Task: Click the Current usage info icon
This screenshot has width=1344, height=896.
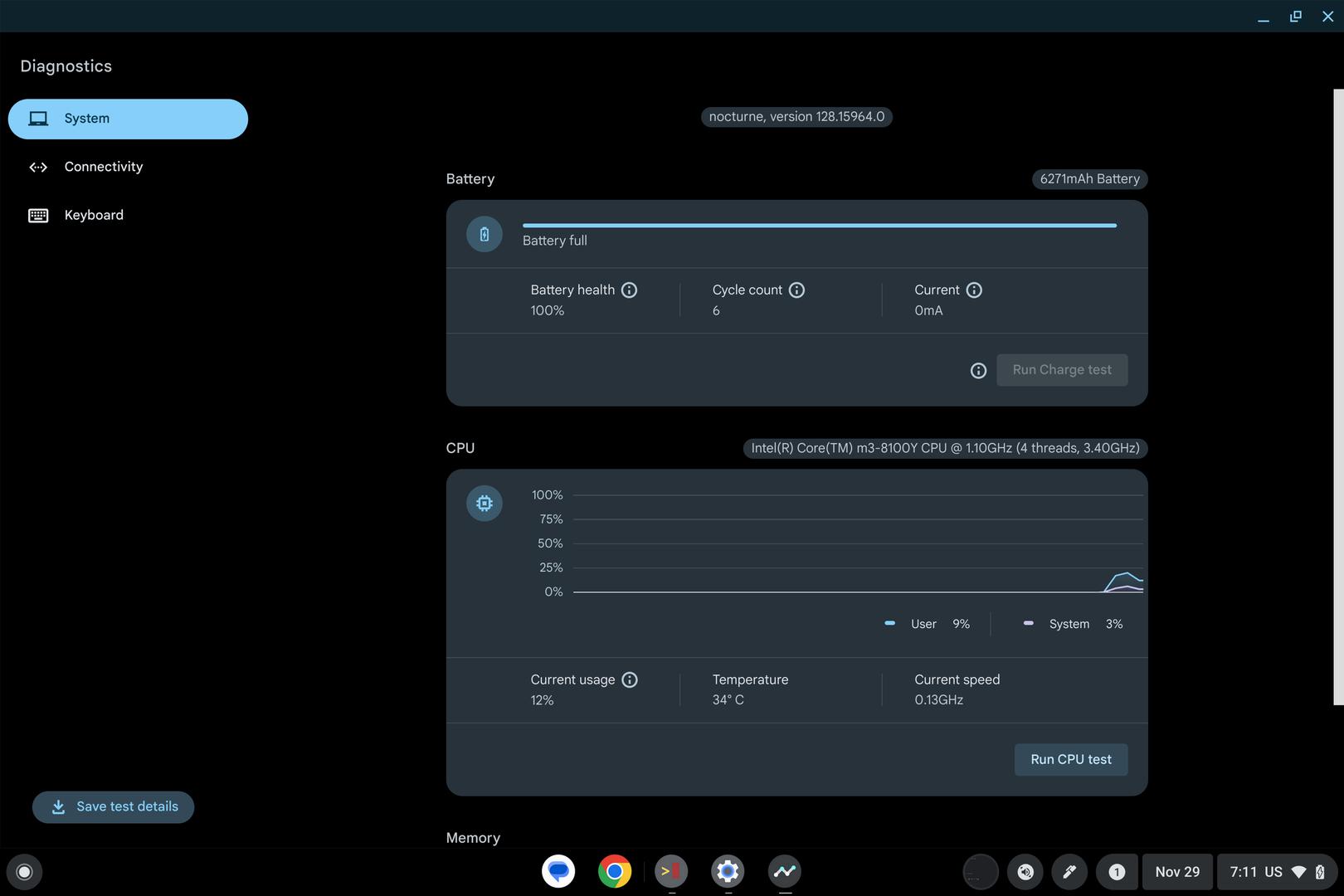Action: (x=630, y=680)
